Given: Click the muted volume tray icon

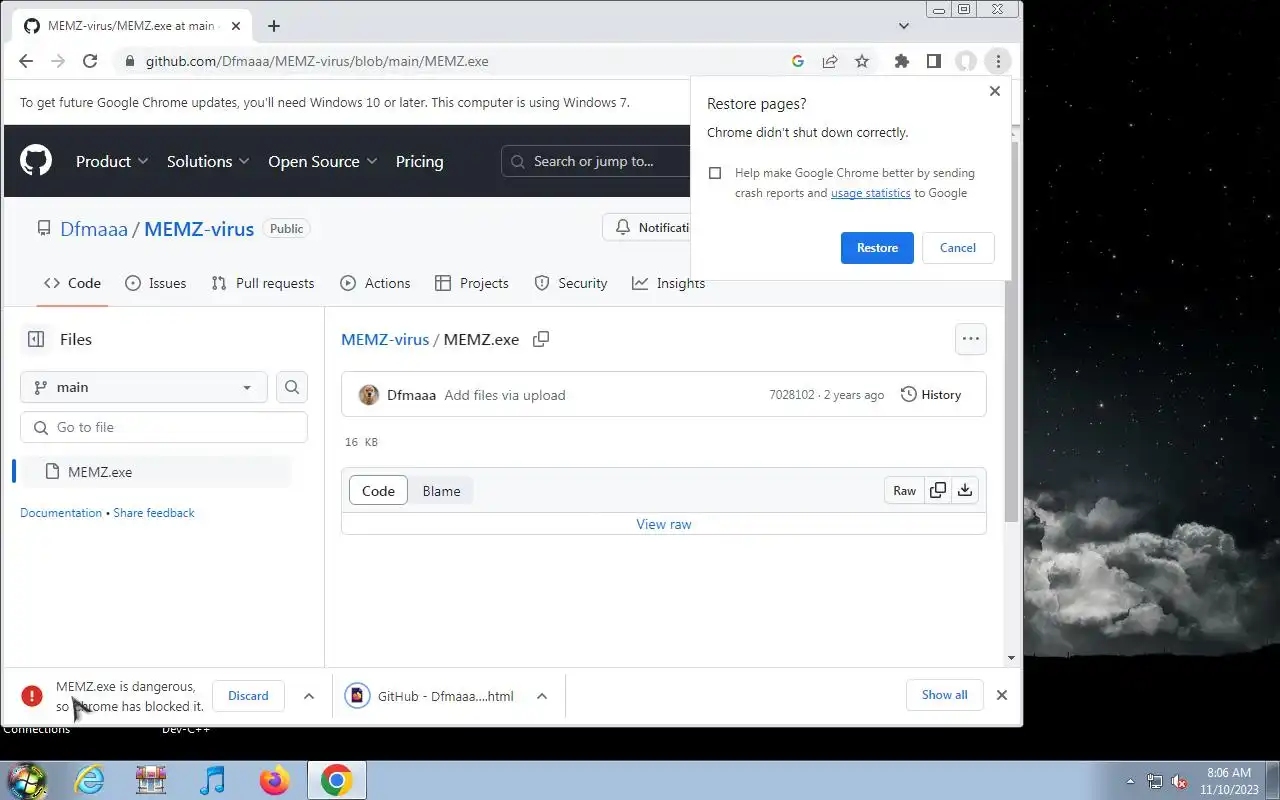Looking at the screenshot, I should tap(1179, 781).
